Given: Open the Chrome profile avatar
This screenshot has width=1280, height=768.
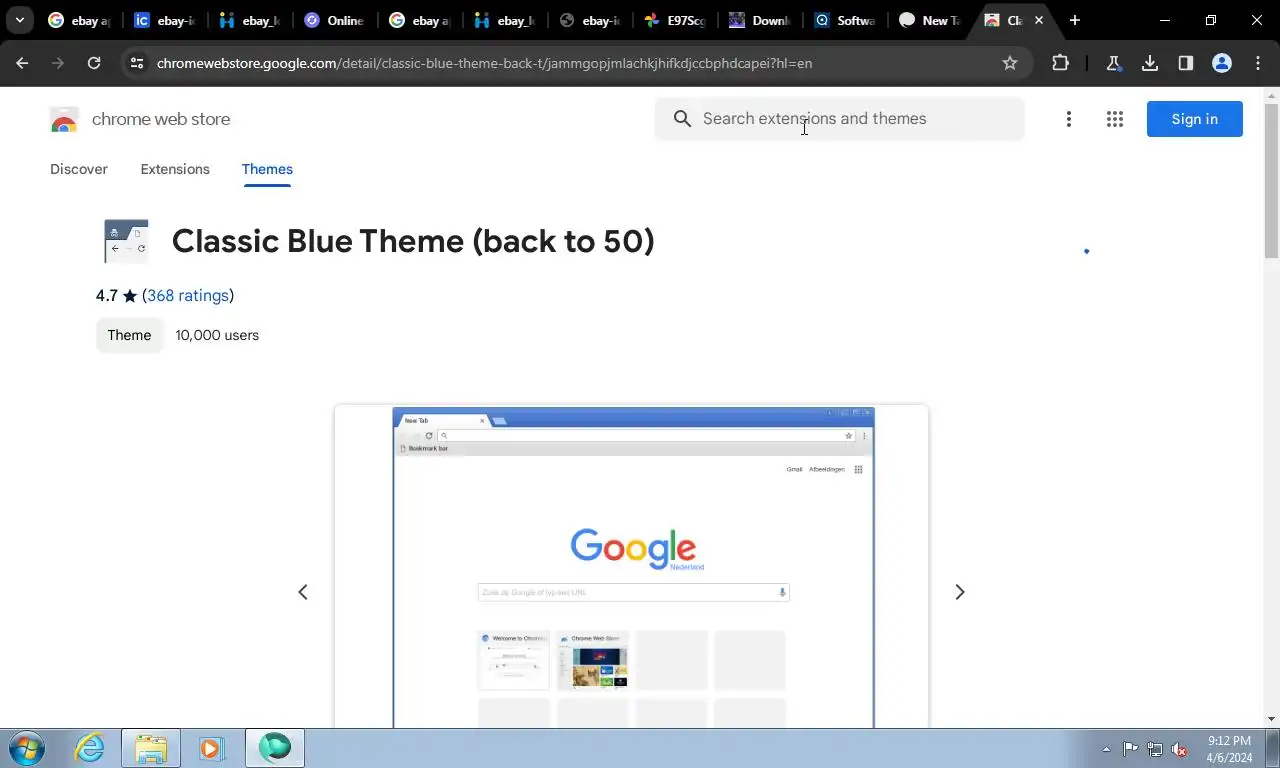Looking at the screenshot, I should (1222, 63).
